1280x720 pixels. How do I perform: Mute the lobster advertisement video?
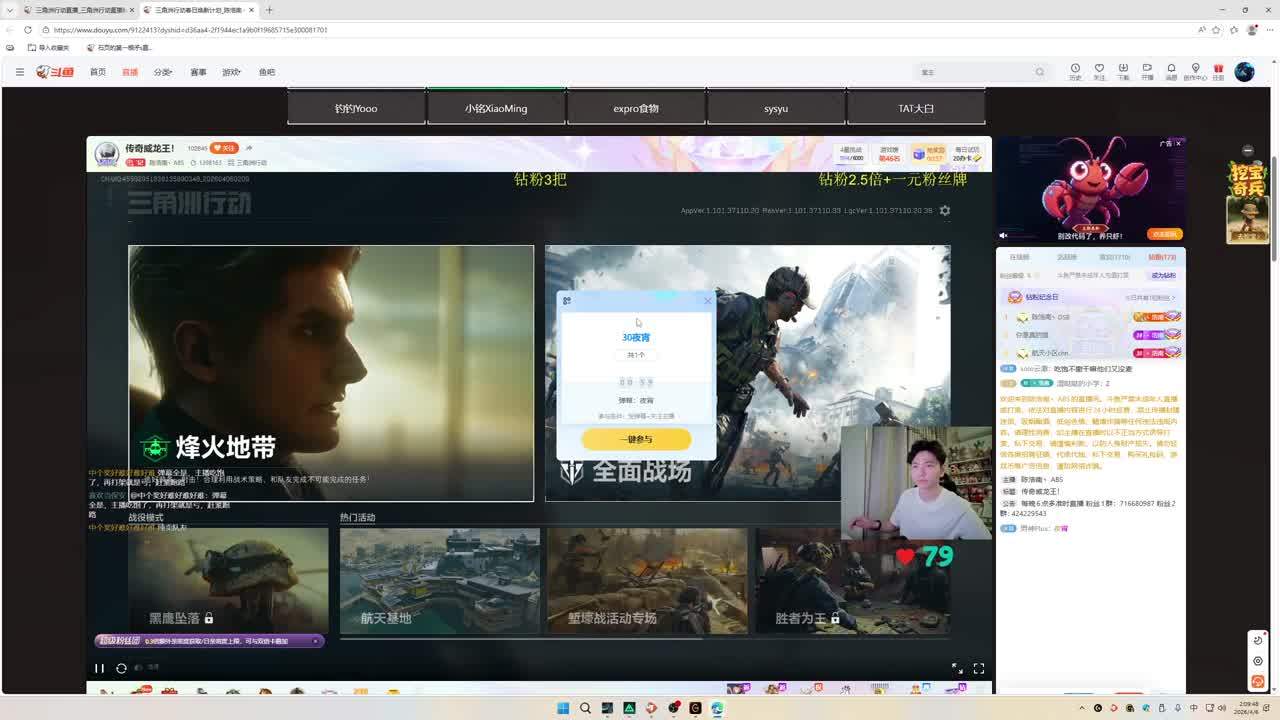click(x=1004, y=235)
